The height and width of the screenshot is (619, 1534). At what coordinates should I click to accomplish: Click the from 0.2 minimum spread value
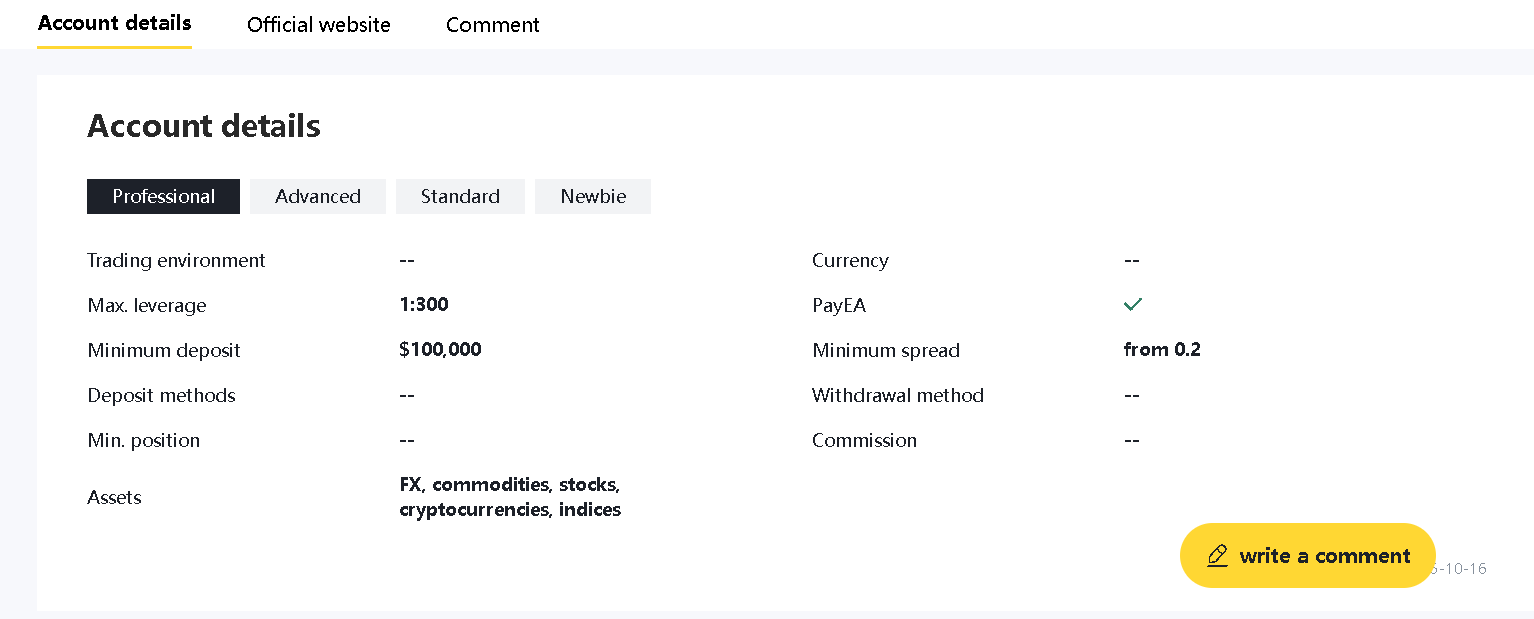tap(1162, 349)
